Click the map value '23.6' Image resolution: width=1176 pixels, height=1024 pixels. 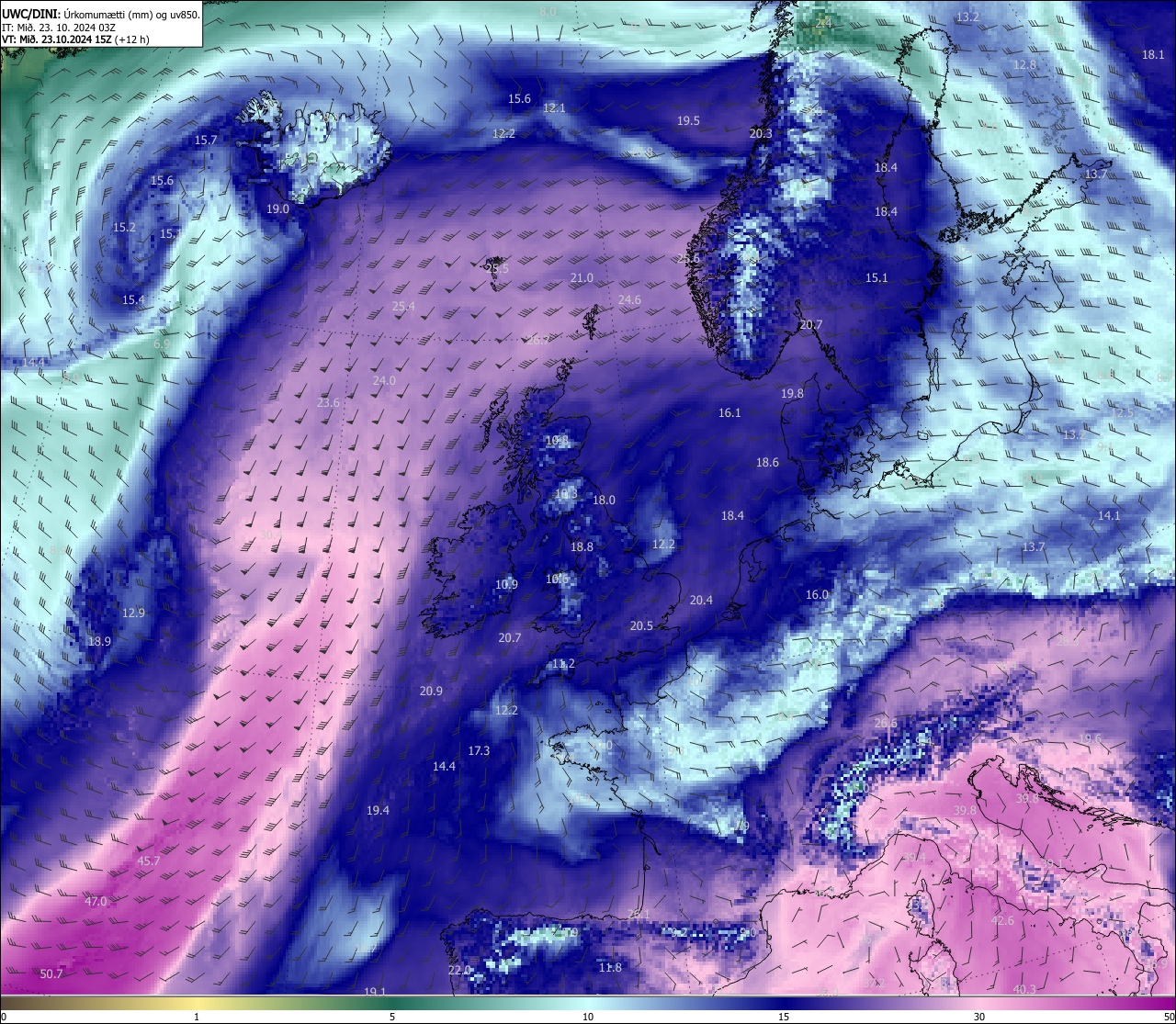(328, 402)
